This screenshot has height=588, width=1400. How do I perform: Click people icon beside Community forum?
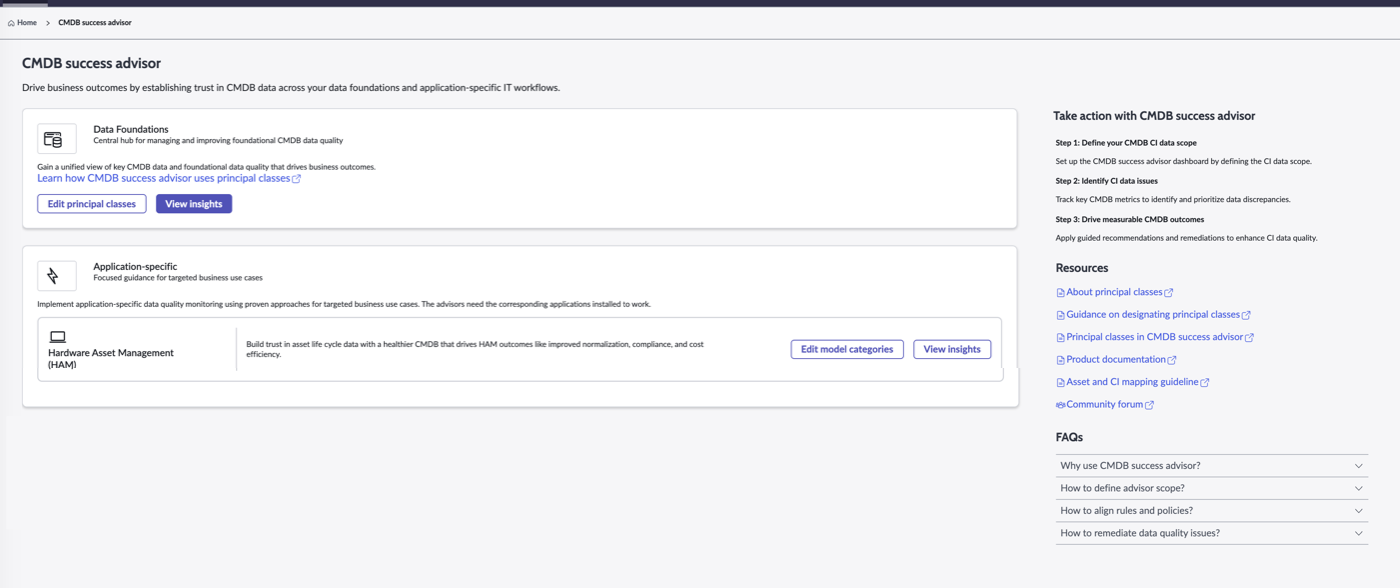(x=1061, y=405)
